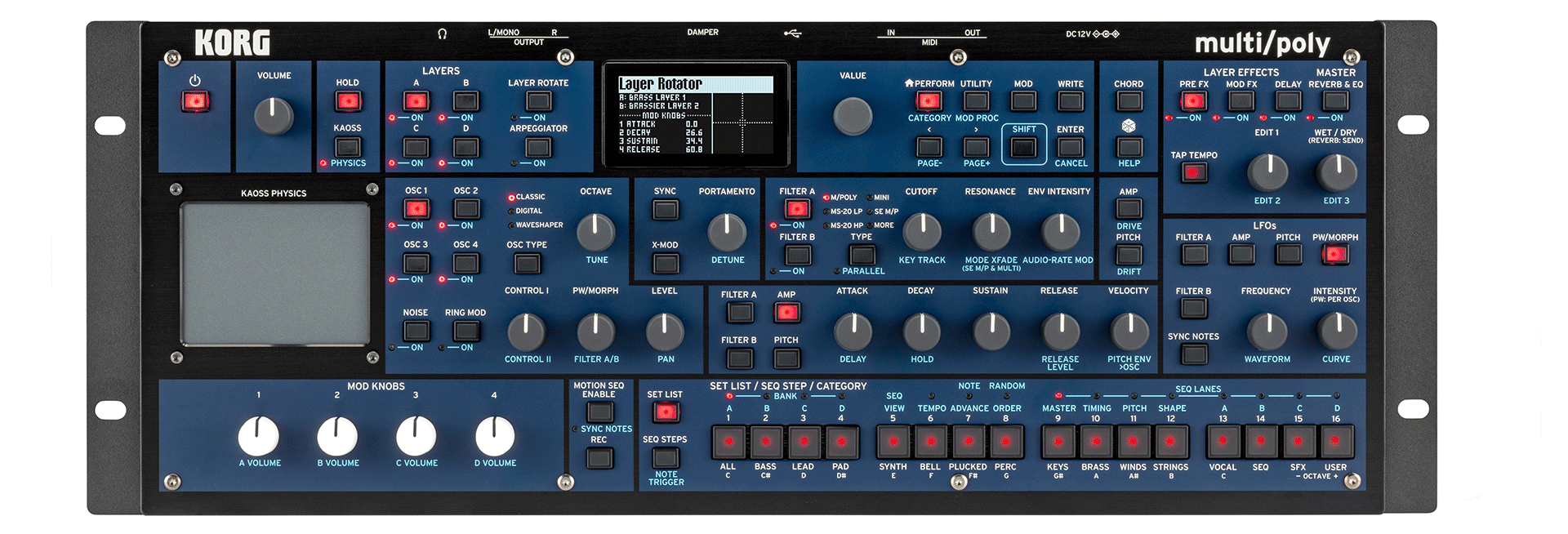Select Layer A button
Screen dimensions: 1568x534
tap(416, 101)
